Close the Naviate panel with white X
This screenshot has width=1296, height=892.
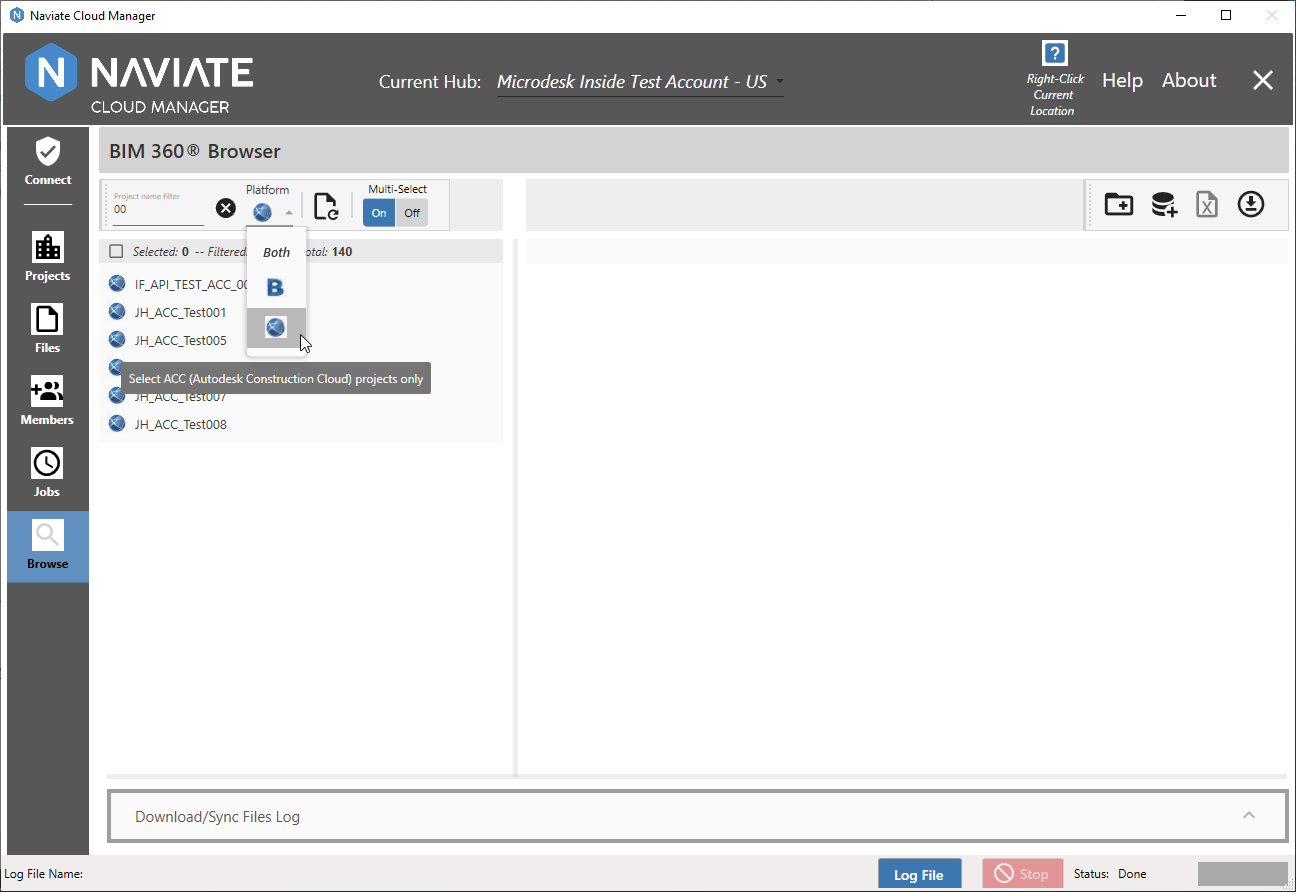pyautogui.click(x=1263, y=81)
